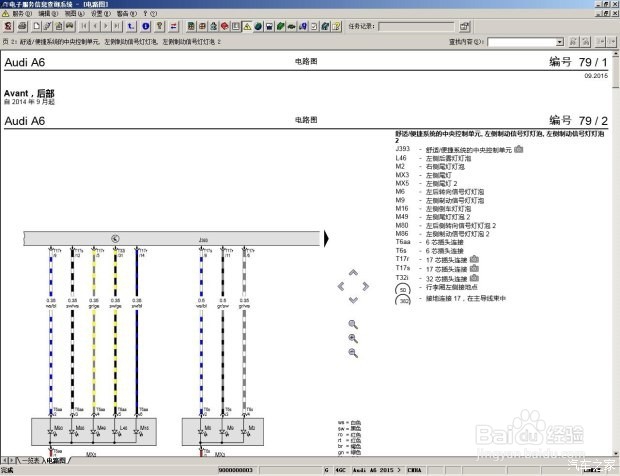620x476 pixels.
Task: Click the blue circular info toolbar icon
Action: pos(146,26)
